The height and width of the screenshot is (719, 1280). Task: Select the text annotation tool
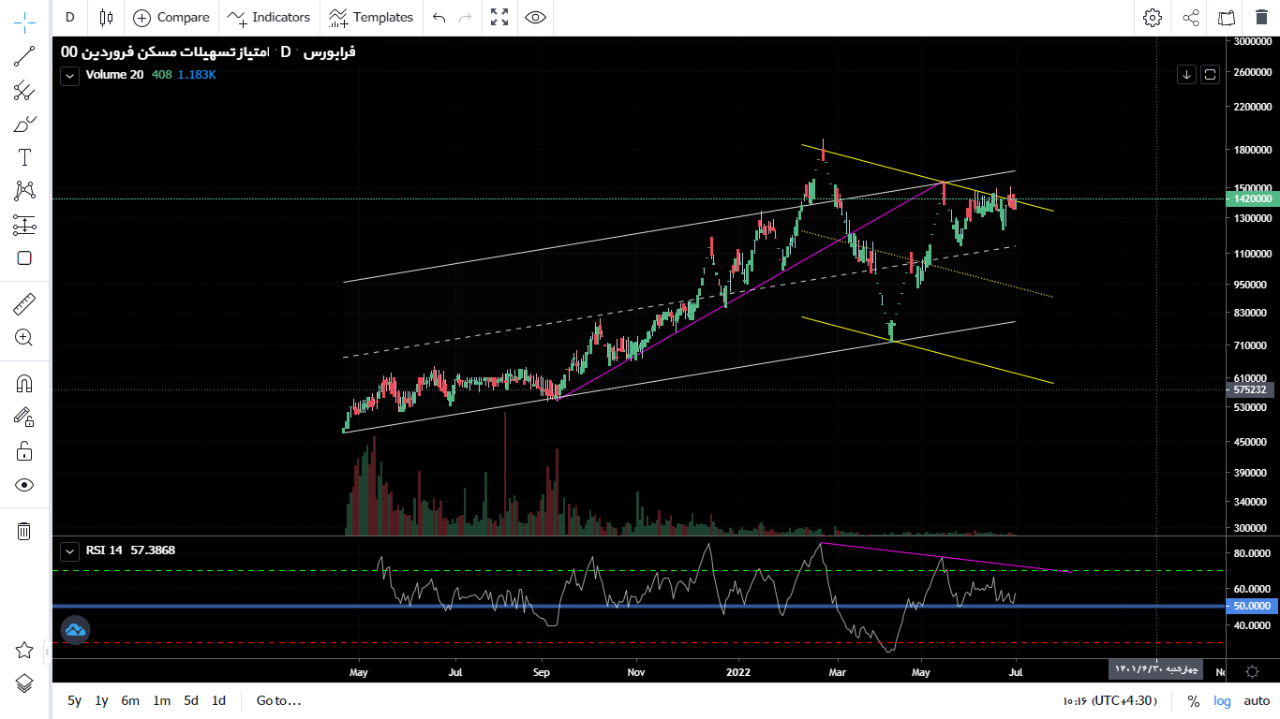[24, 157]
